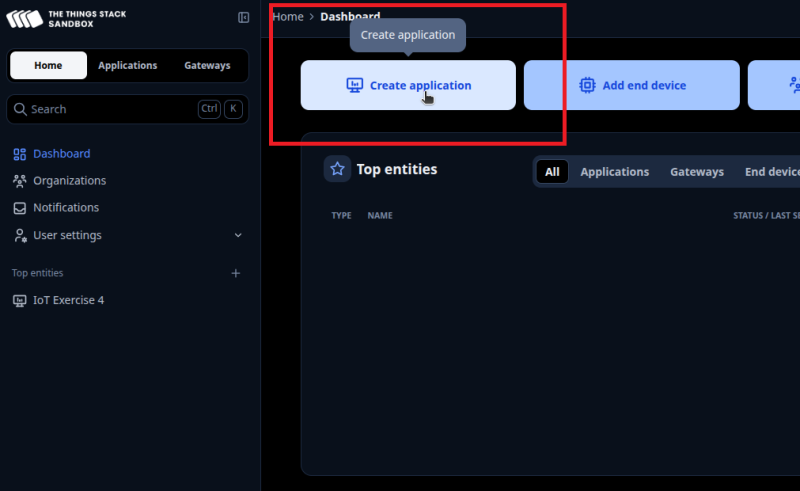Screen dimensions: 800x491
Task: Click the Top entities sidebar section label
Action: [38, 273]
